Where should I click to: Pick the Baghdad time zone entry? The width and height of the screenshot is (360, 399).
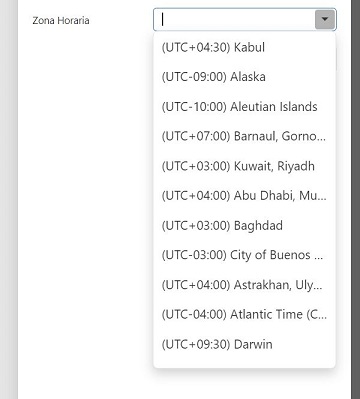244,226
